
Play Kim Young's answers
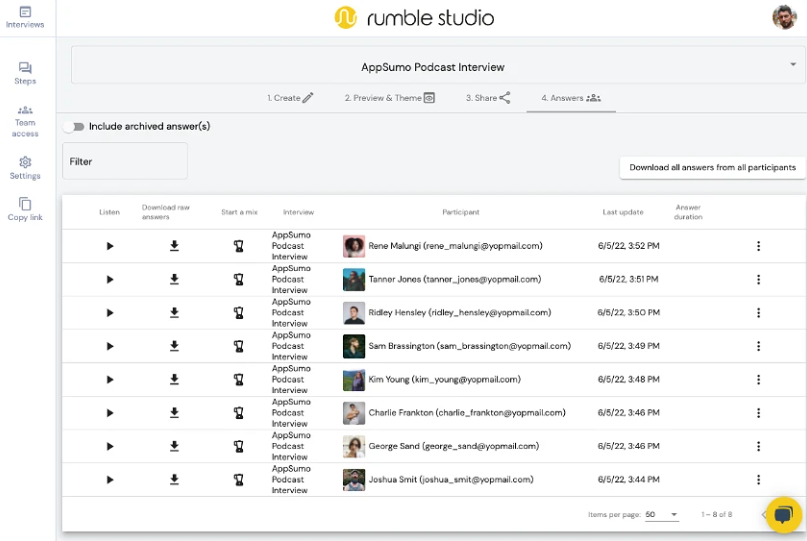click(x=110, y=380)
